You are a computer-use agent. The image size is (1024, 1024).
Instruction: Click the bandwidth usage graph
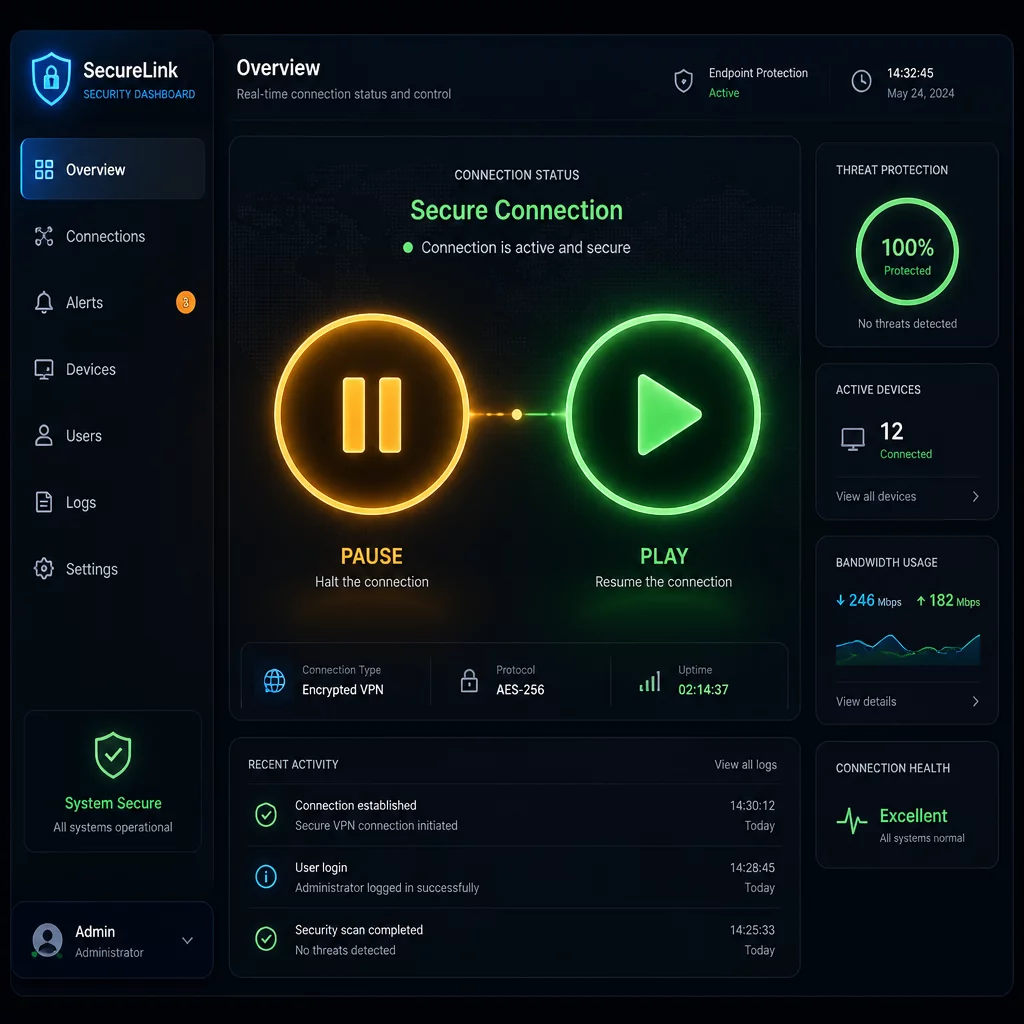[x=908, y=649]
